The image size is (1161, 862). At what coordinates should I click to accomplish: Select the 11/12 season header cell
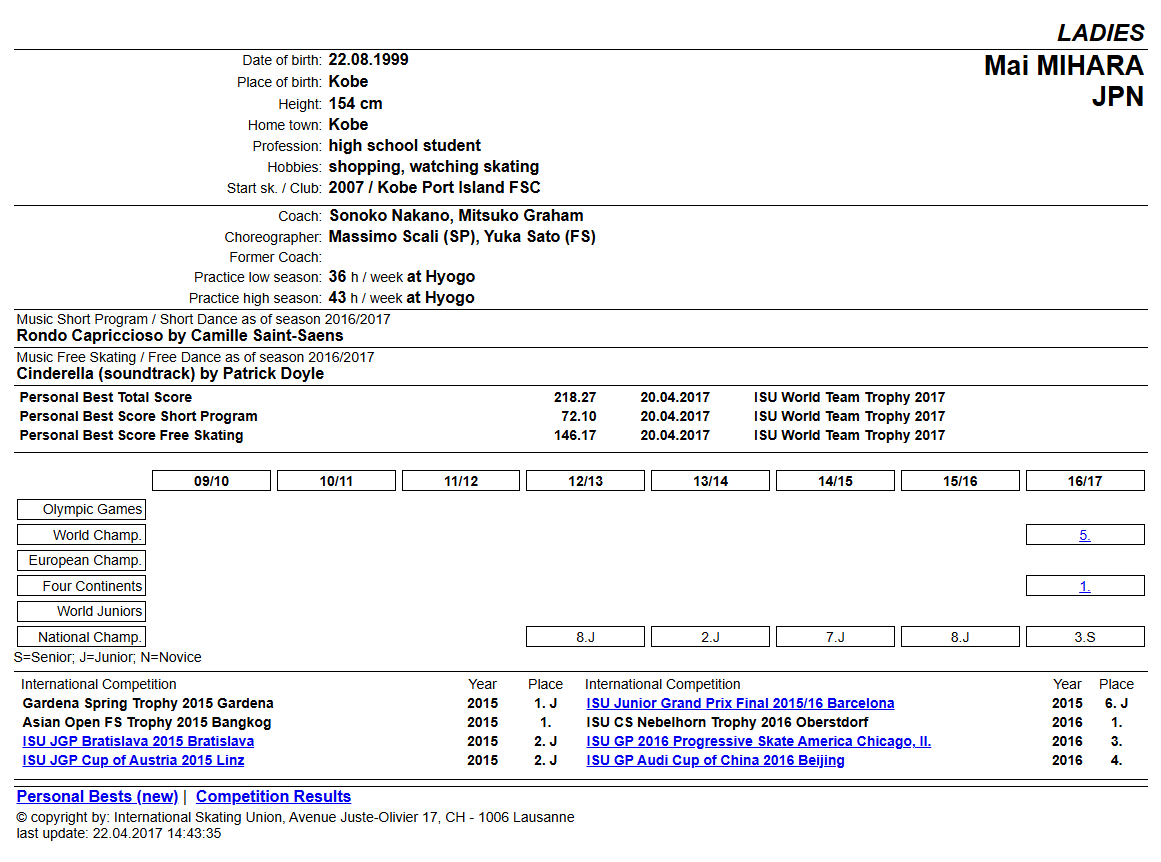tap(461, 481)
